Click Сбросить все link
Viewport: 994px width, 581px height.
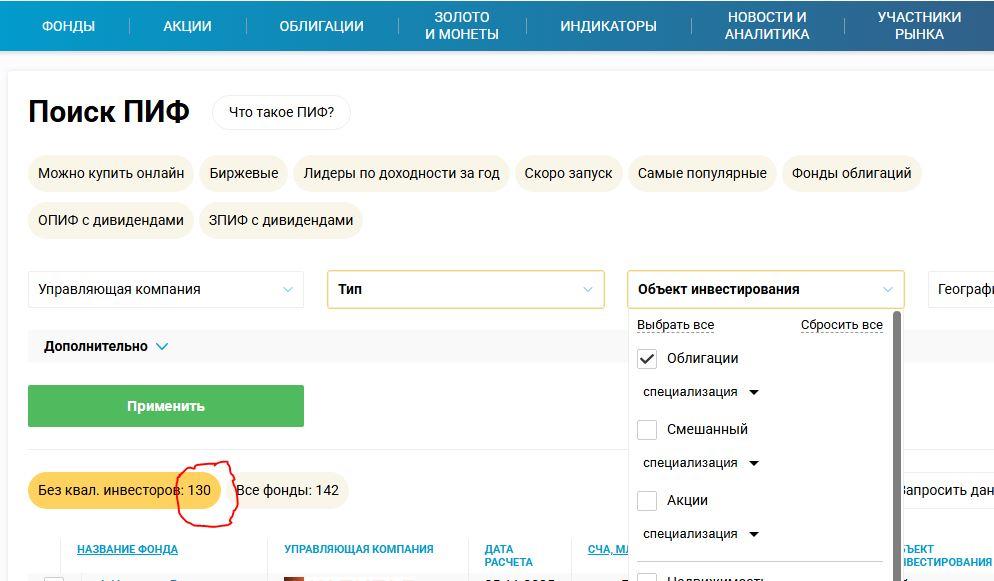[841, 325]
